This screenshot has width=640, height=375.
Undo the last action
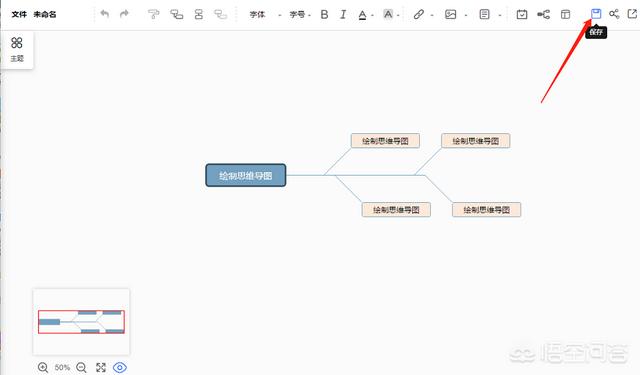pos(105,14)
